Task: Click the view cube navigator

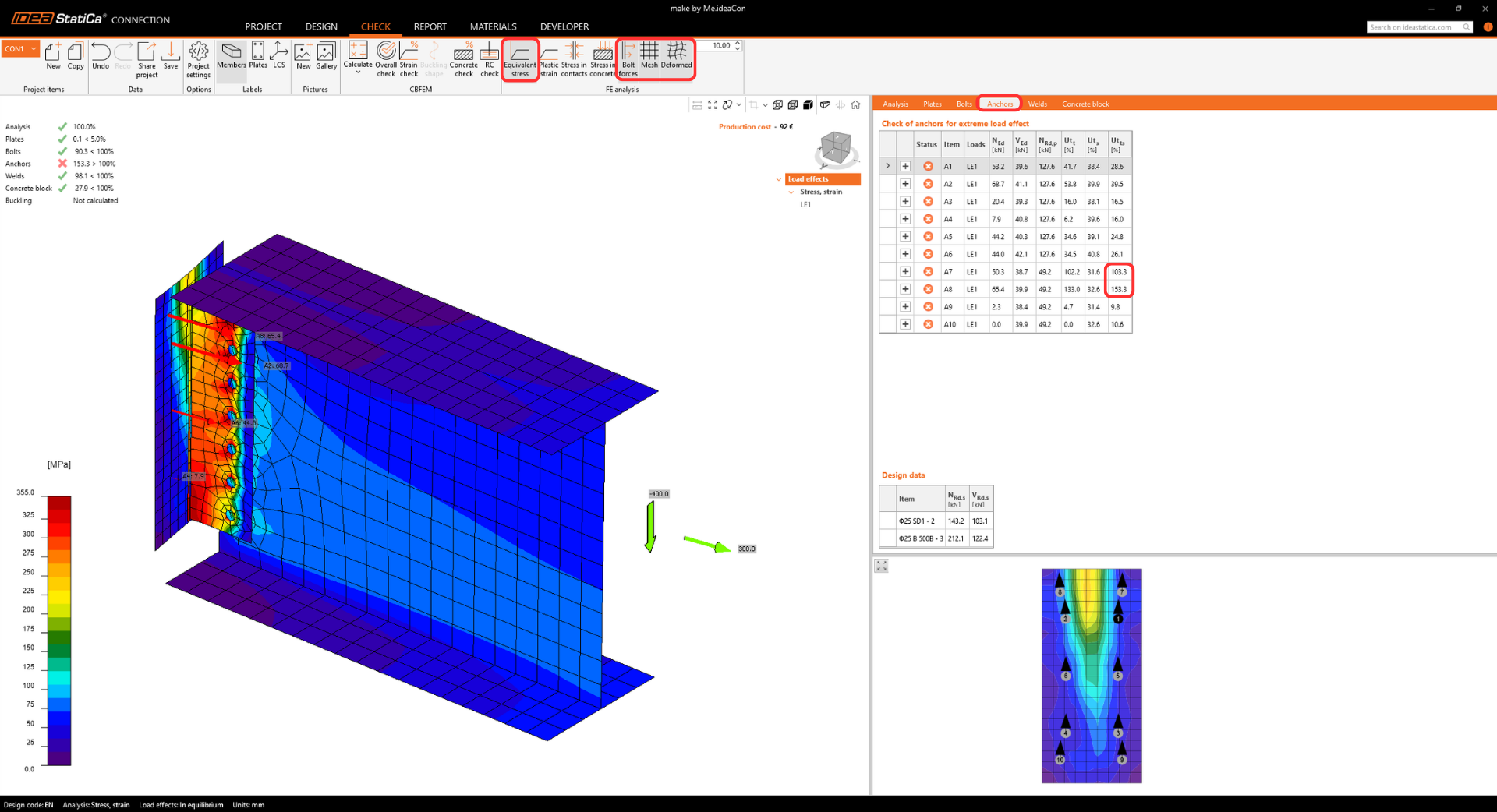Action: (836, 148)
